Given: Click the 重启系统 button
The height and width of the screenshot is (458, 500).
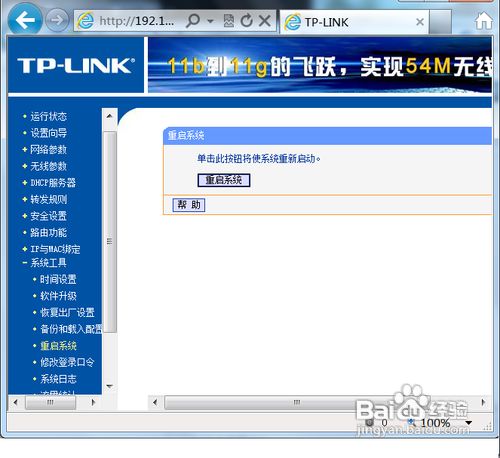Looking at the screenshot, I should [x=224, y=180].
